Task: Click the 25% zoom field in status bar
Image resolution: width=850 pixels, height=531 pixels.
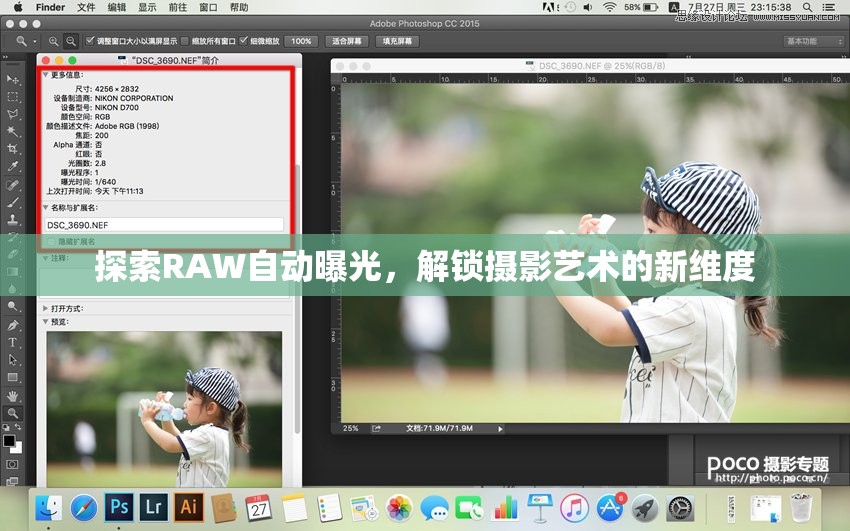Action: pyautogui.click(x=351, y=428)
